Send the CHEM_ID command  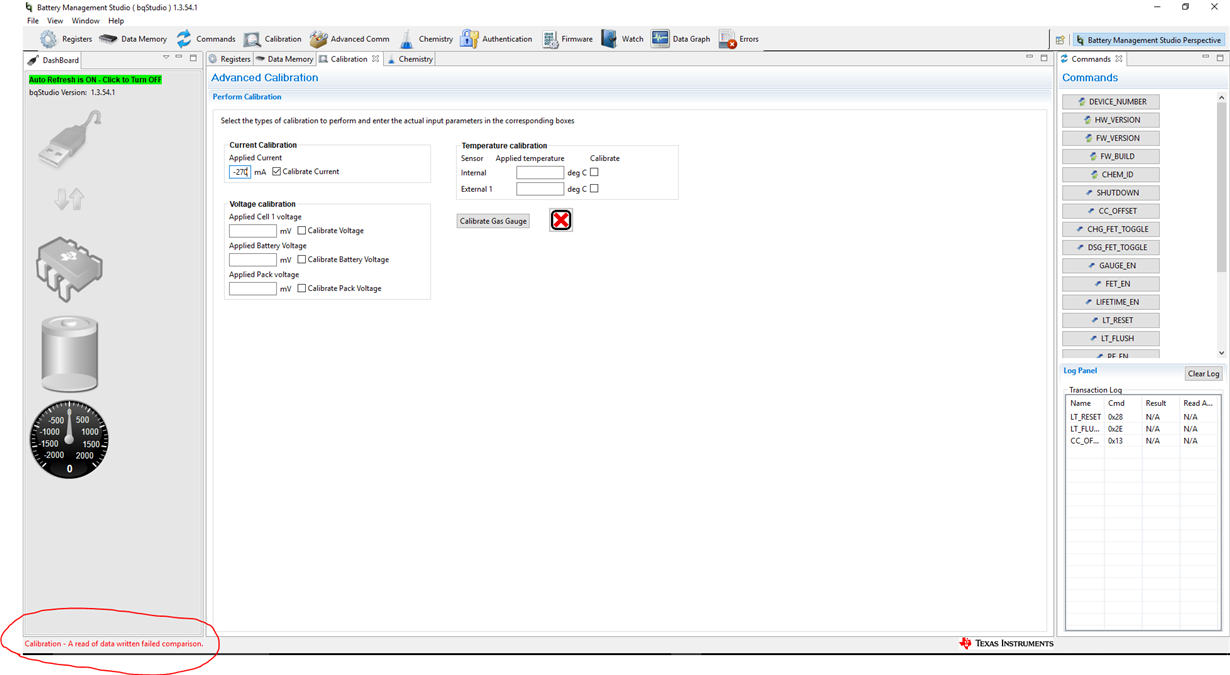point(1111,175)
